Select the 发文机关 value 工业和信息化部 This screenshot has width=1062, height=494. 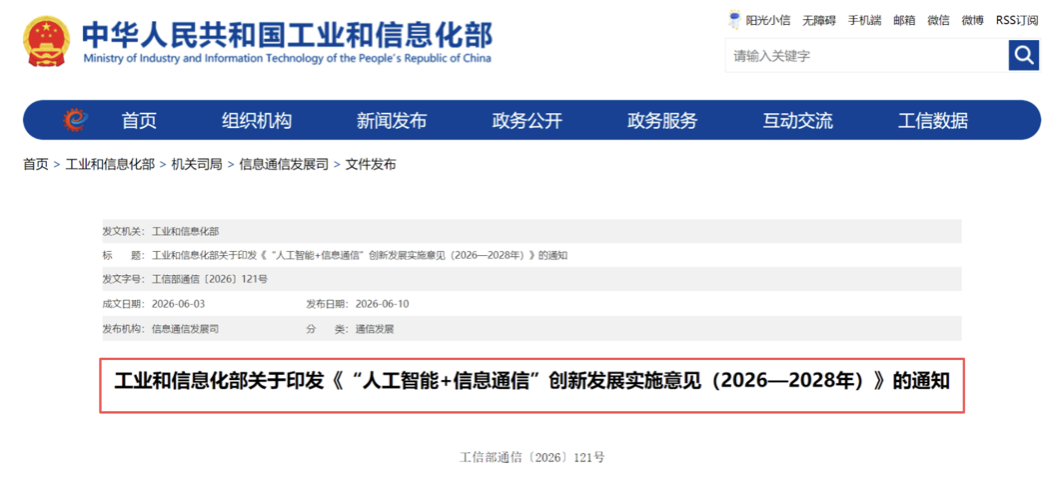click(x=186, y=232)
